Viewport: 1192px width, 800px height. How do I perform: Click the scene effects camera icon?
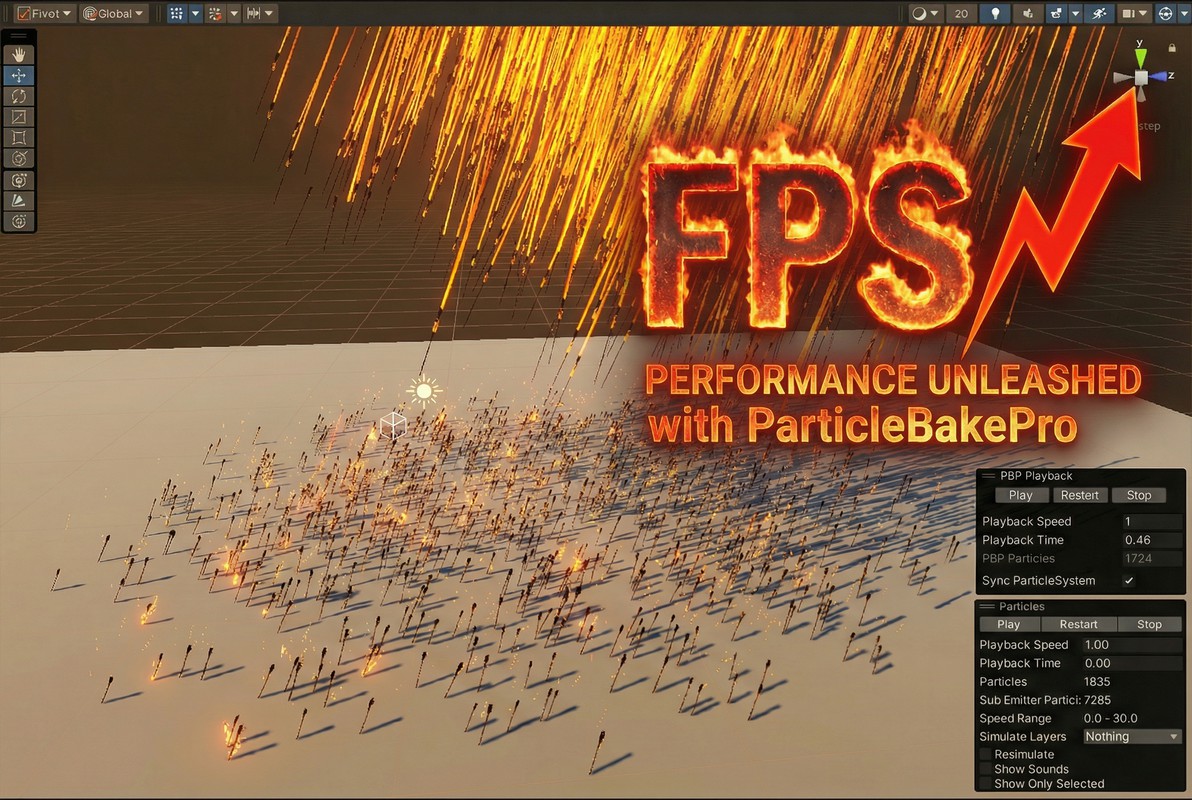point(1057,13)
